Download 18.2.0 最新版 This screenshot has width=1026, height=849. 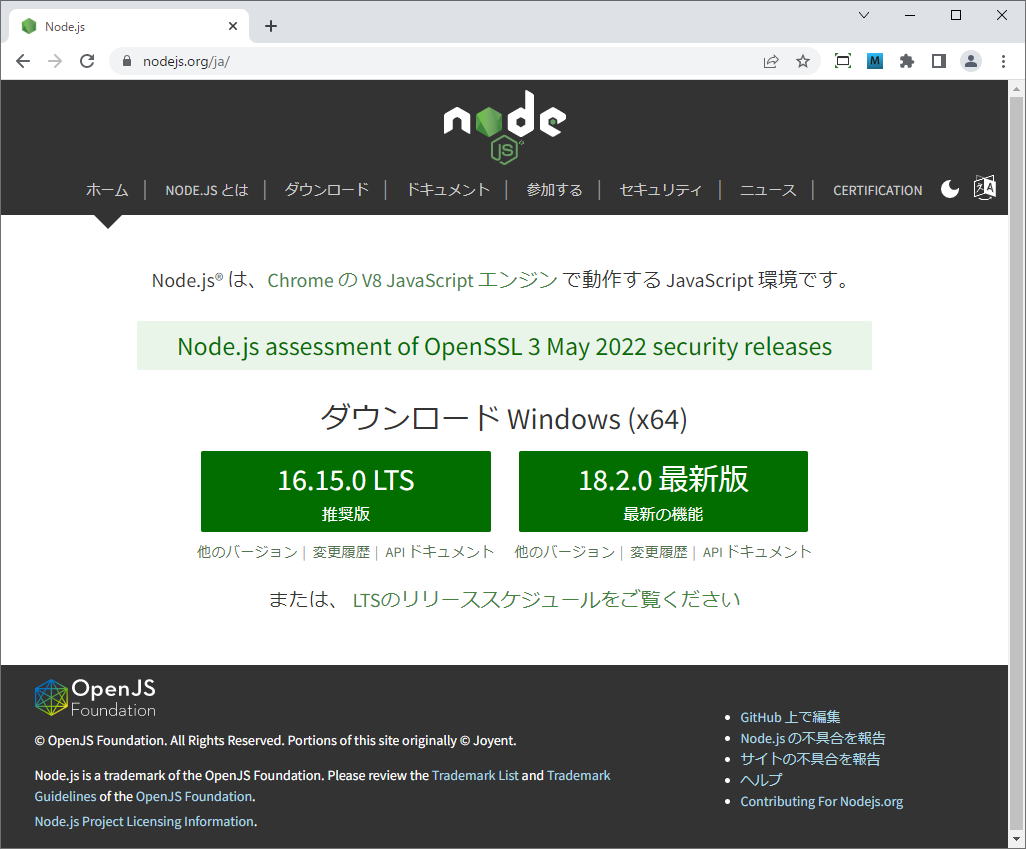tap(663, 492)
